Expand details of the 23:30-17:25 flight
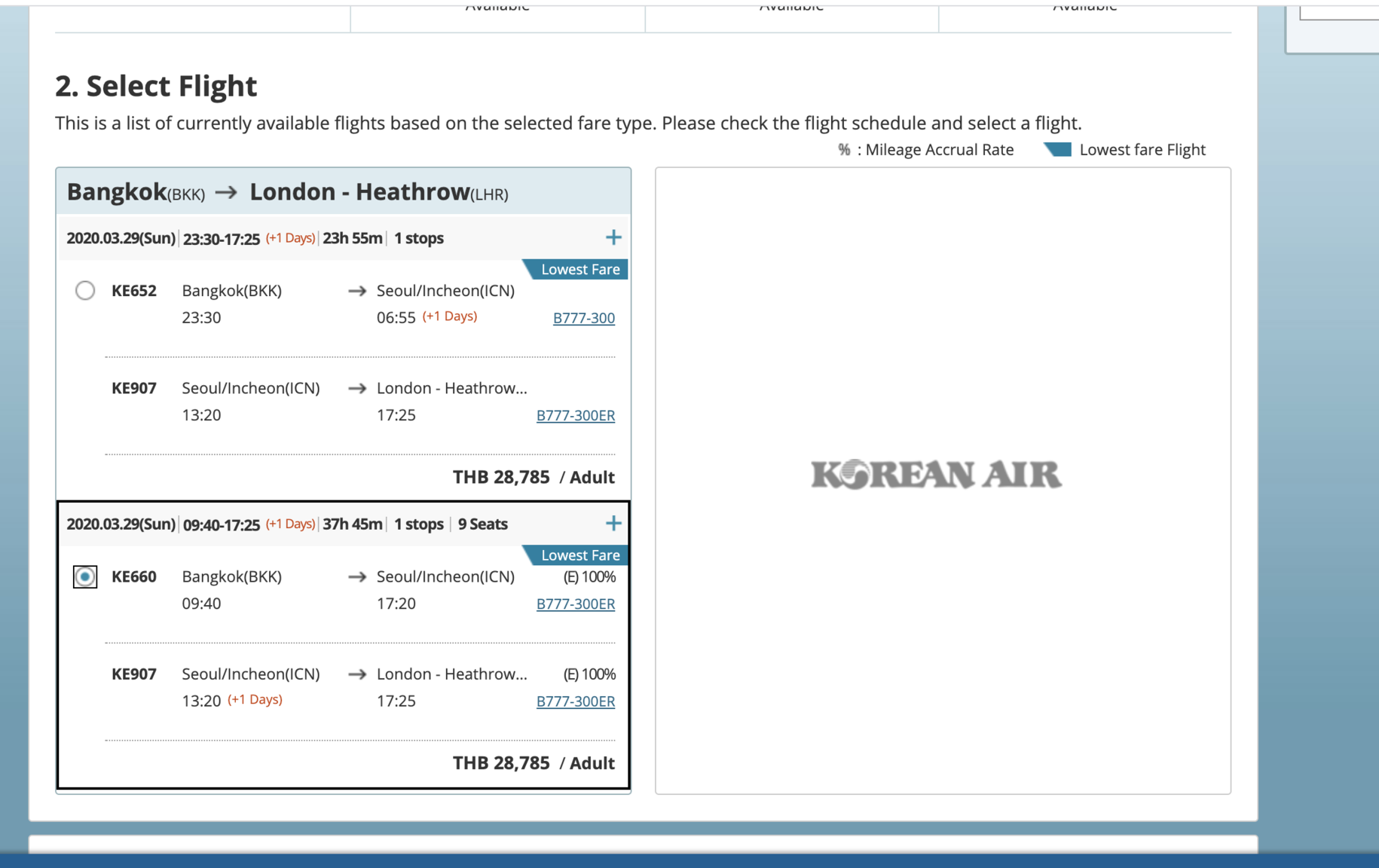This screenshot has height=868, width=1379. (x=613, y=238)
